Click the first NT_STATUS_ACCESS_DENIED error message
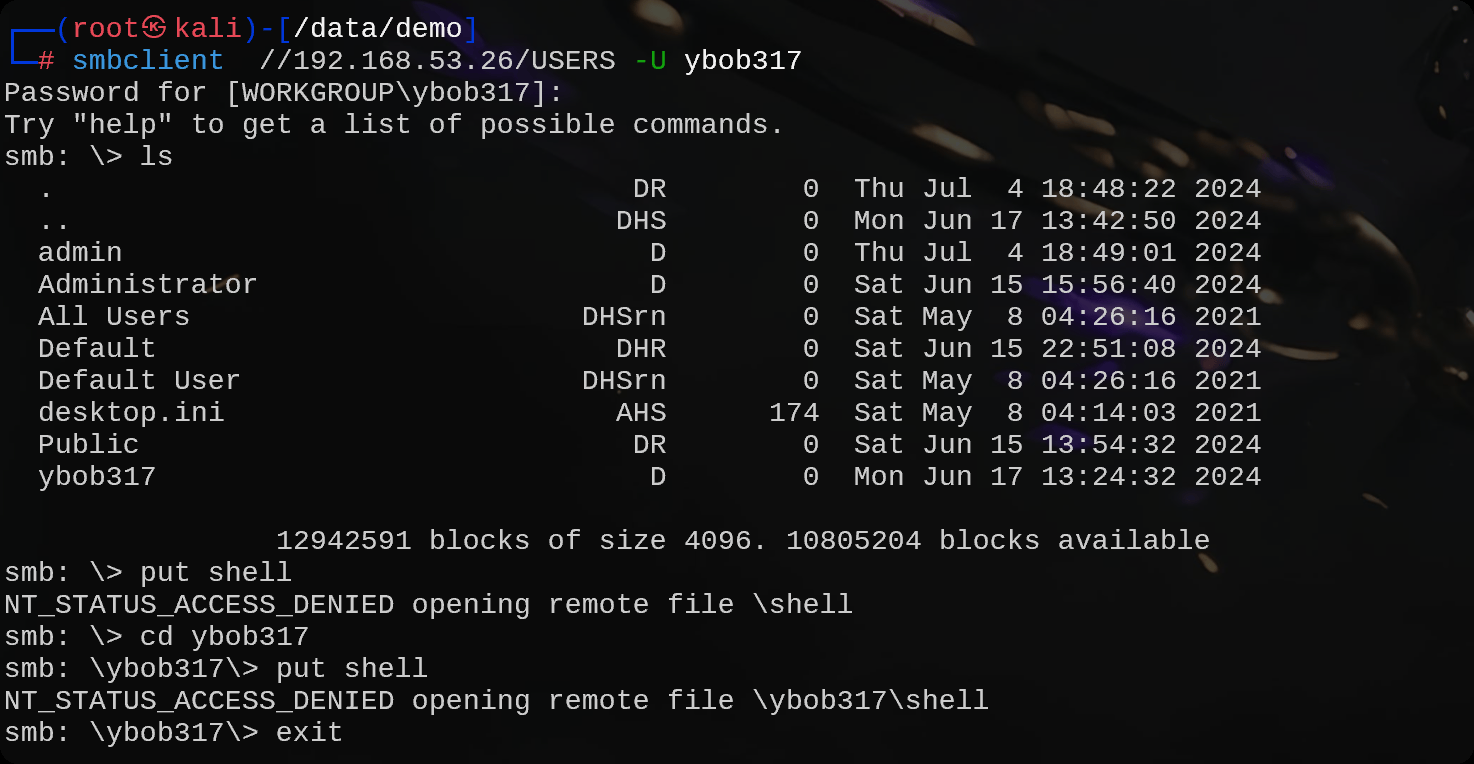The image size is (1474, 764). pos(199,605)
